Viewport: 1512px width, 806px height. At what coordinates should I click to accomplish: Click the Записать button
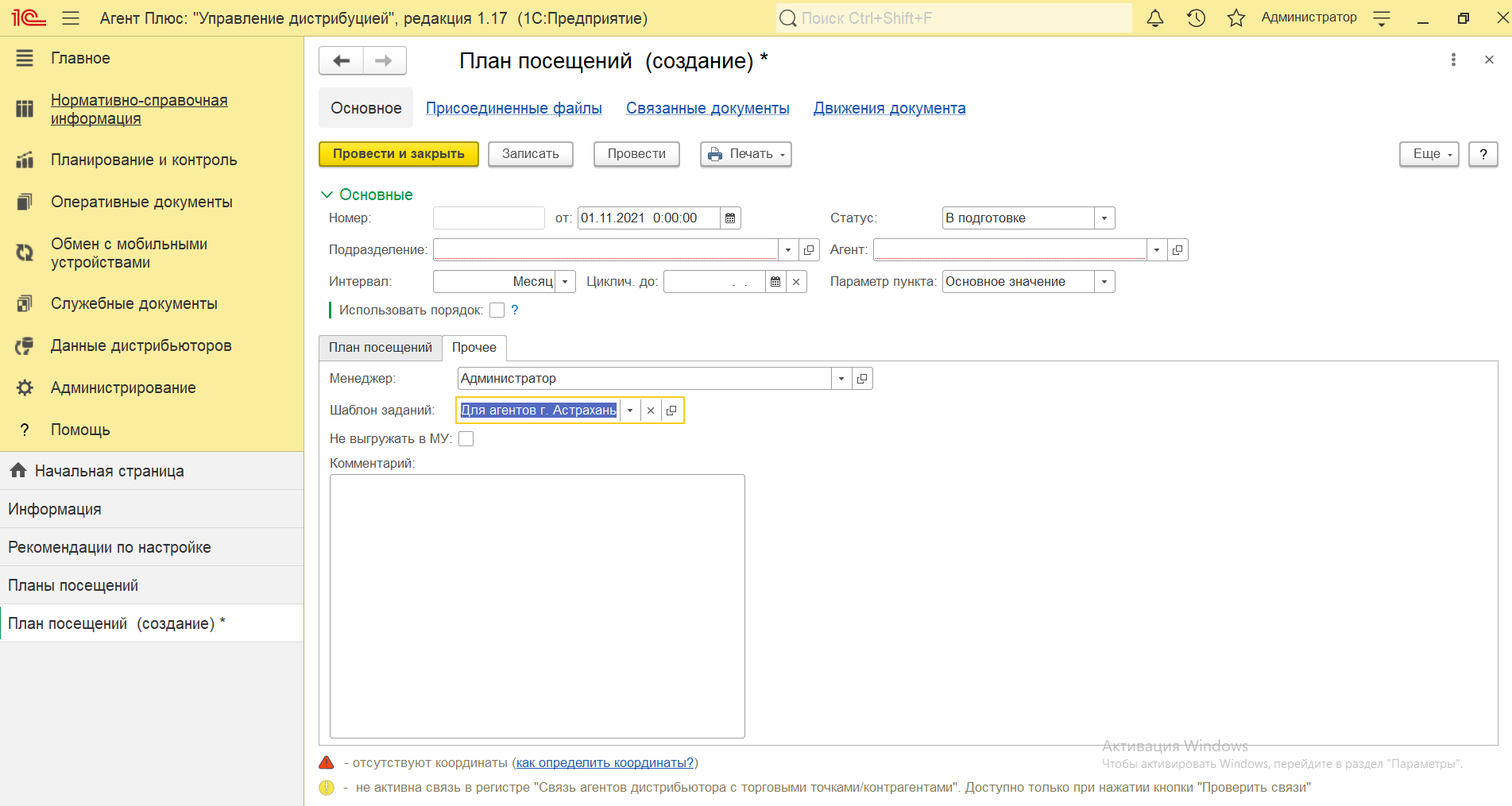(x=531, y=154)
